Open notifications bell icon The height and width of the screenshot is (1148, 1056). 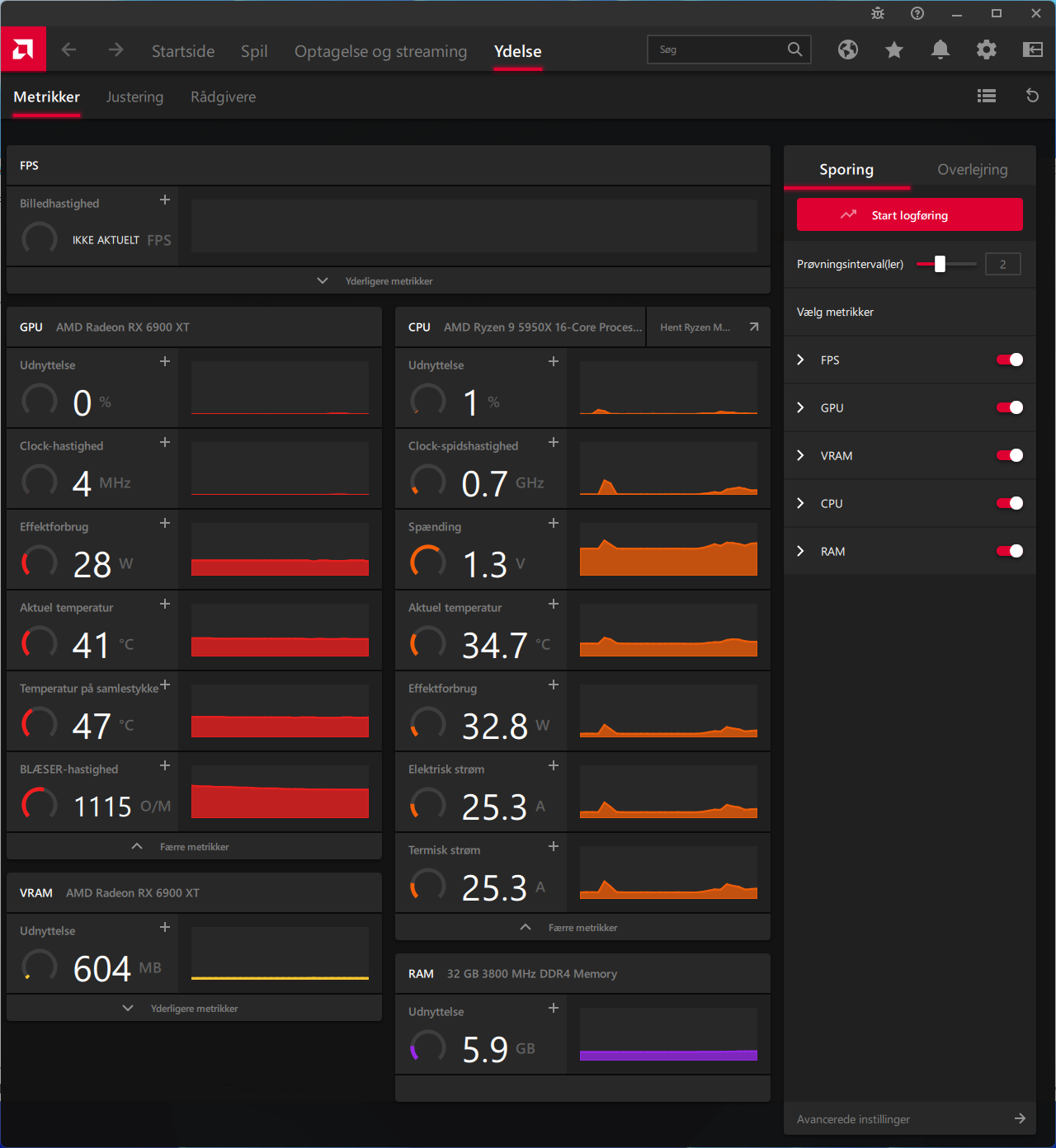click(940, 50)
